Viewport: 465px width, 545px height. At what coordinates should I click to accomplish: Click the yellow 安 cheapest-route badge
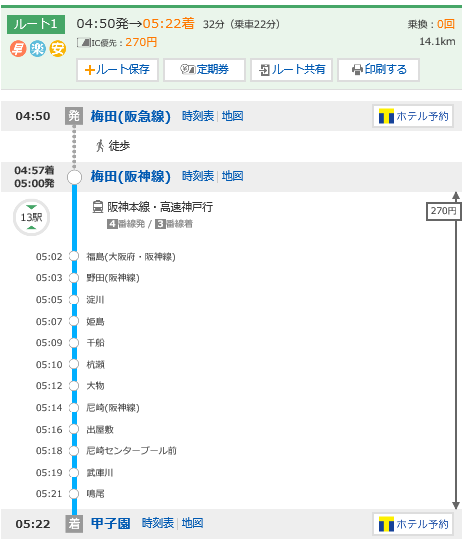(x=57, y=49)
